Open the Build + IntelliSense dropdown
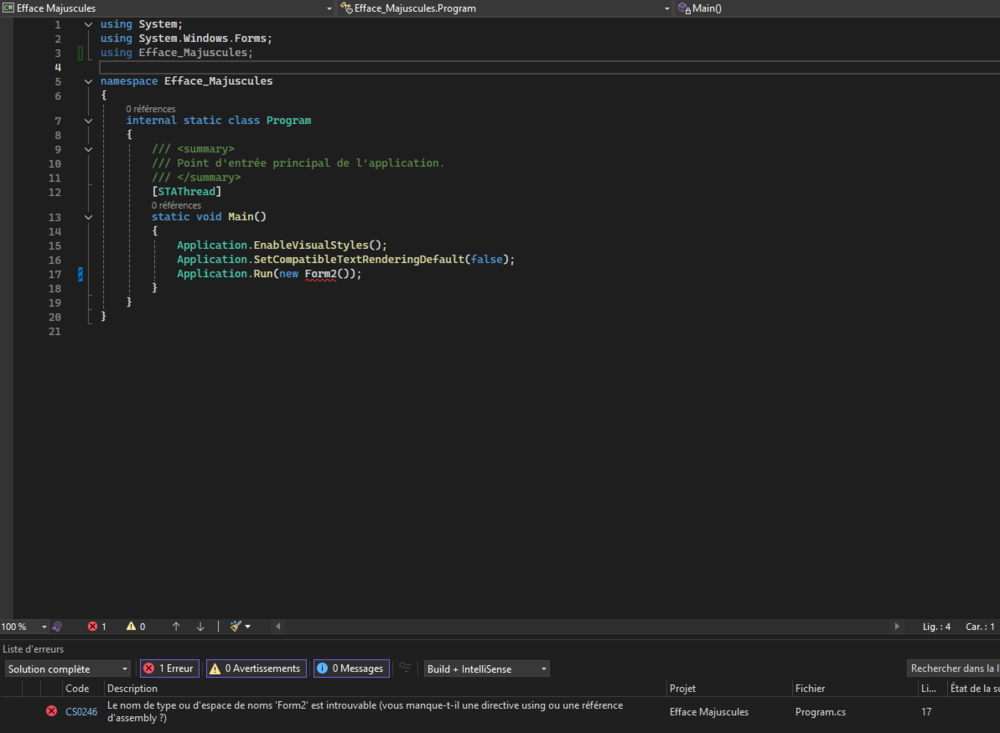The image size is (1000, 733). [x=486, y=669]
